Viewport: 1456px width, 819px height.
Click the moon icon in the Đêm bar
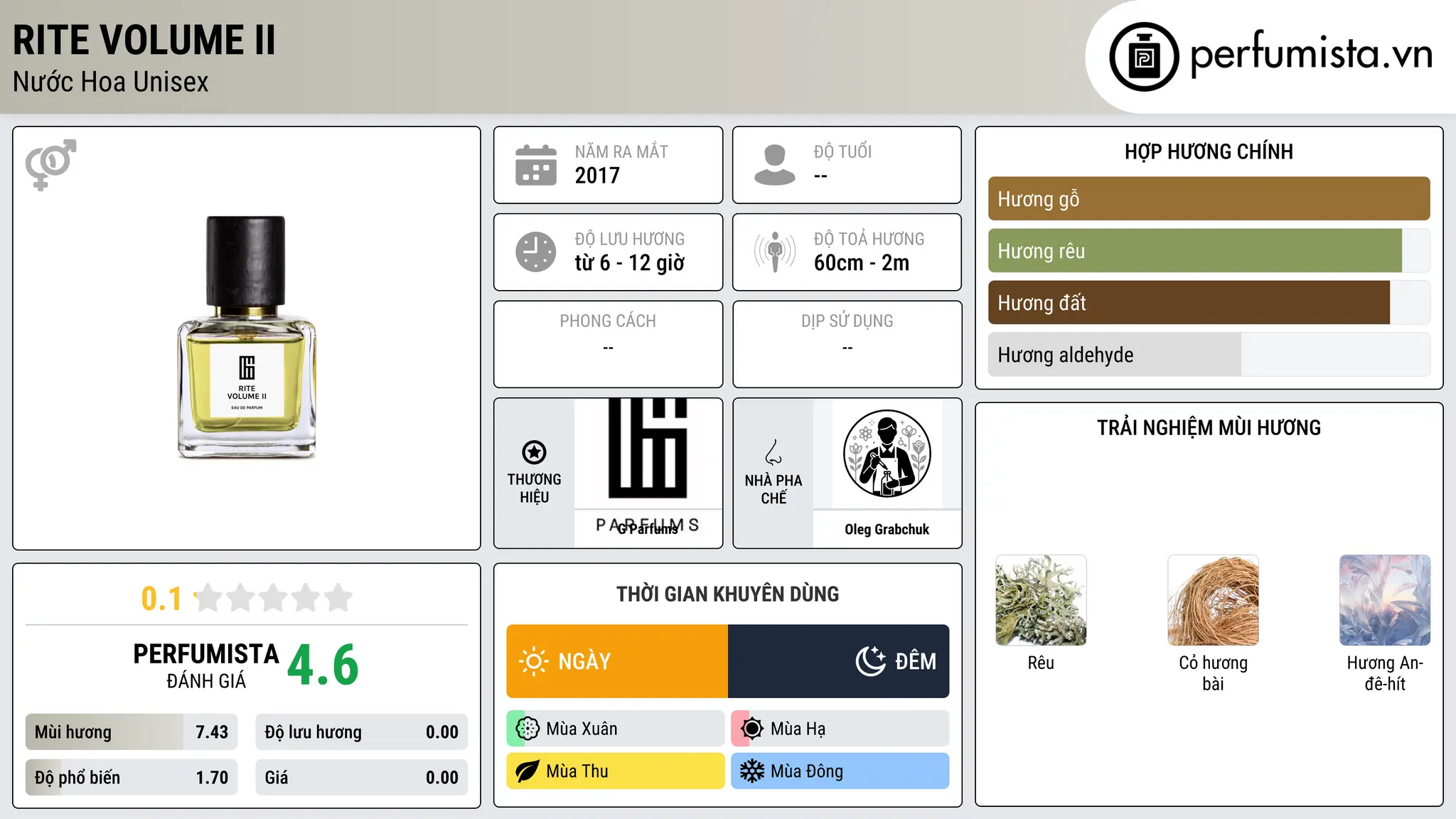tap(870, 661)
